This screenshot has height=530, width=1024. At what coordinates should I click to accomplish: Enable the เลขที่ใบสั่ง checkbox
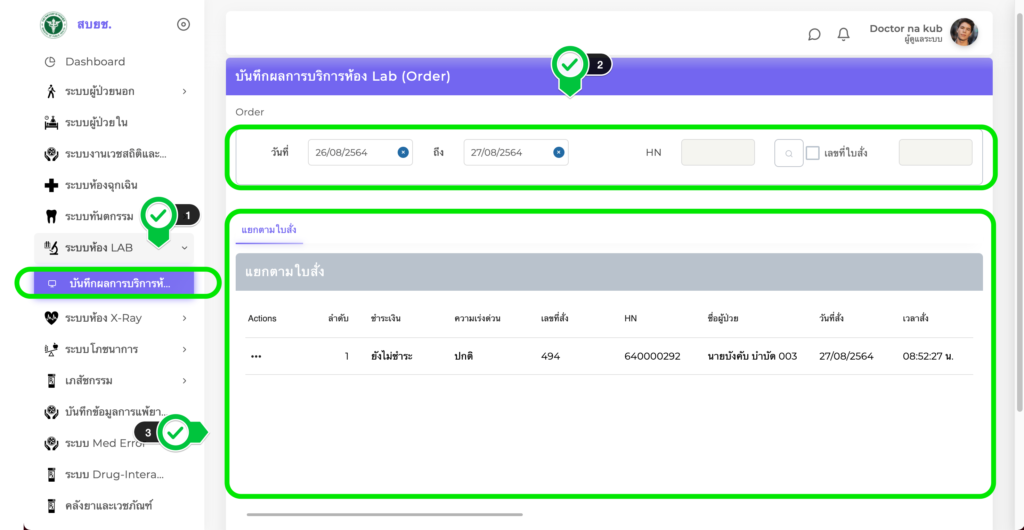click(813, 153)
